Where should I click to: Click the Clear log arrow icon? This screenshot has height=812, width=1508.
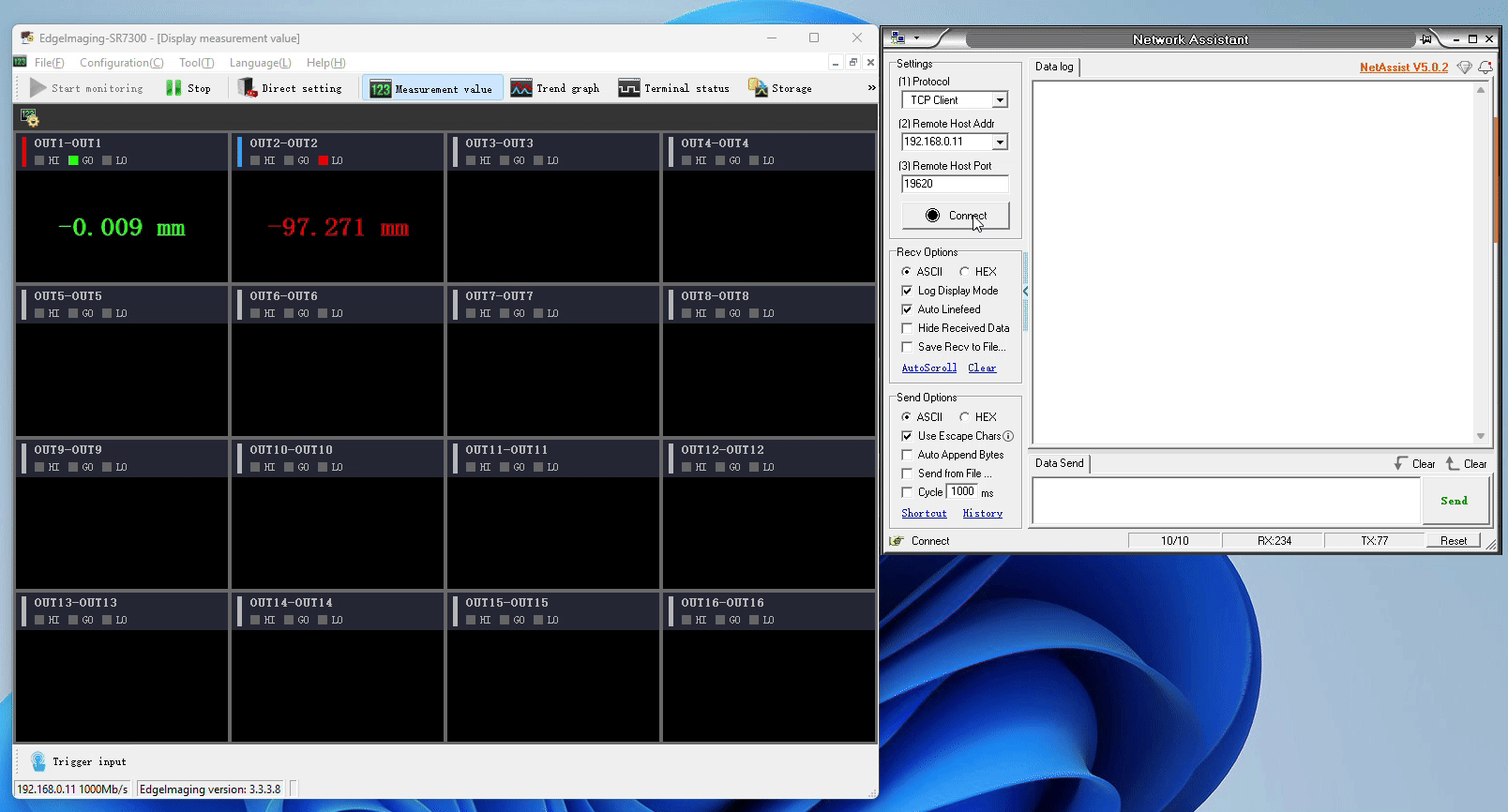pyautogui.click(x=1400, y=463)
